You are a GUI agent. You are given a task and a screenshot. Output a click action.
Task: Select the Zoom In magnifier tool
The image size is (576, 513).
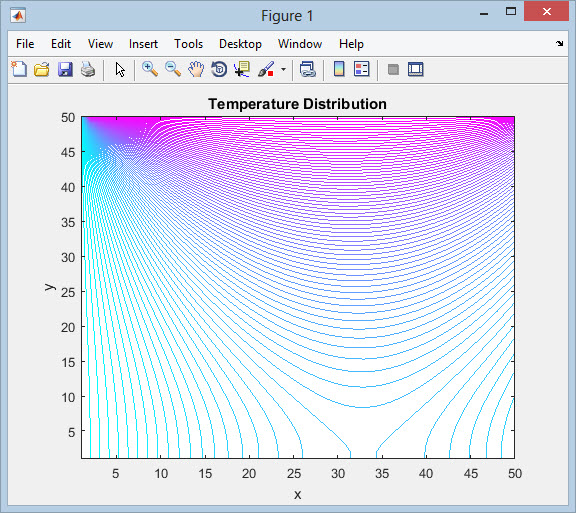[150, 69]
